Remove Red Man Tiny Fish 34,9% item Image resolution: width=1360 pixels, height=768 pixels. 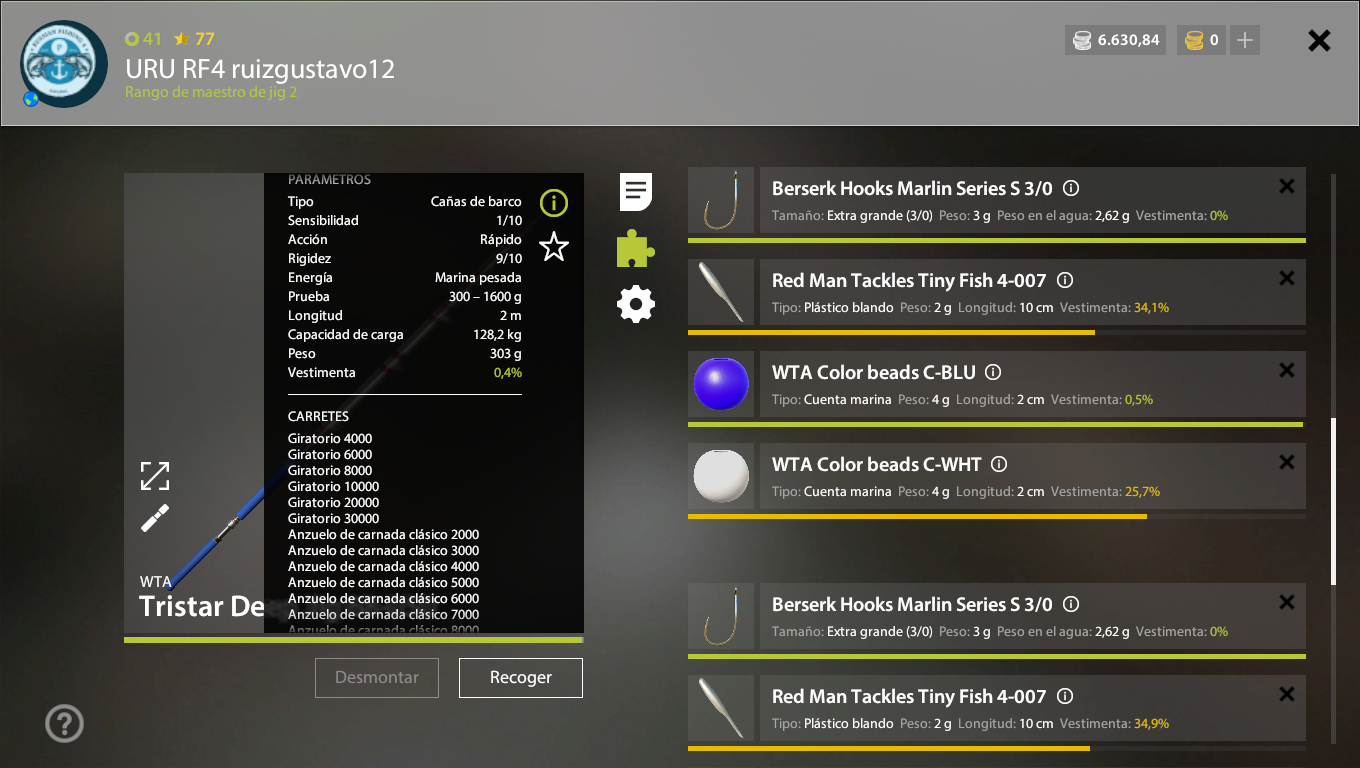point(1287,694)
